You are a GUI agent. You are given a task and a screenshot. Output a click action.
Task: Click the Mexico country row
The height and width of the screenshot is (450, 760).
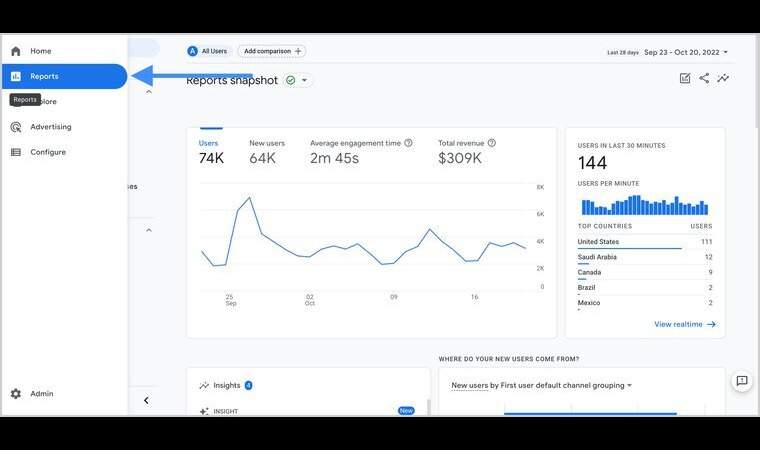coord(645,303)
